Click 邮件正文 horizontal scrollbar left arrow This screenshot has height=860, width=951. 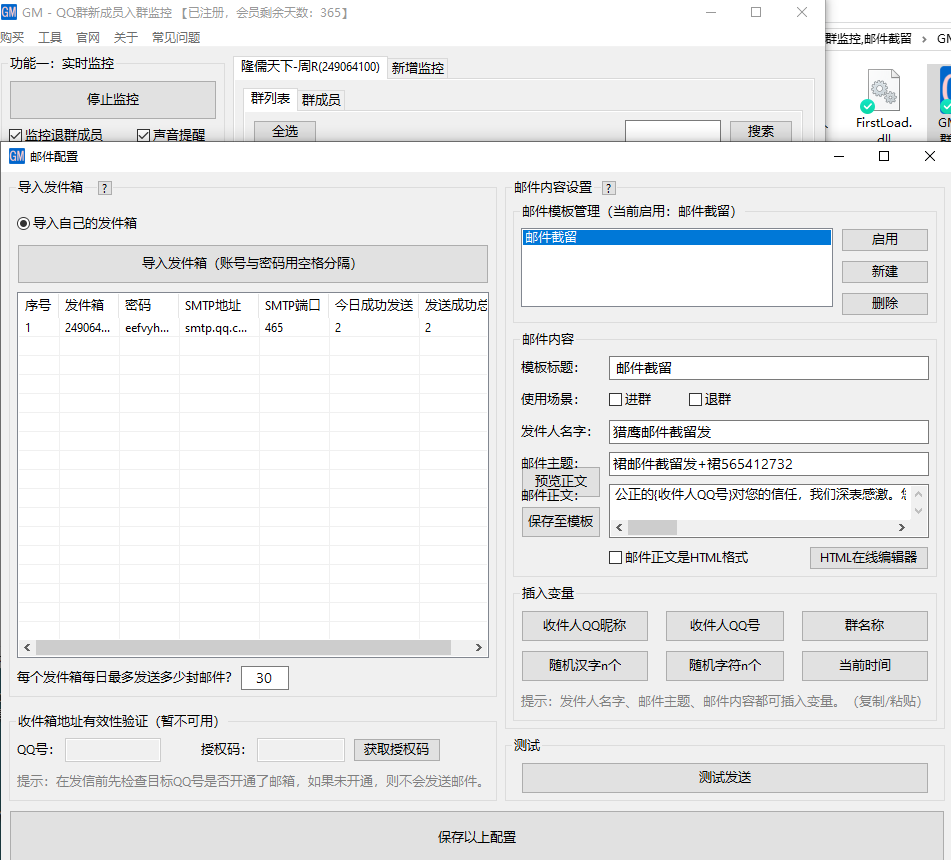[619, 528]
